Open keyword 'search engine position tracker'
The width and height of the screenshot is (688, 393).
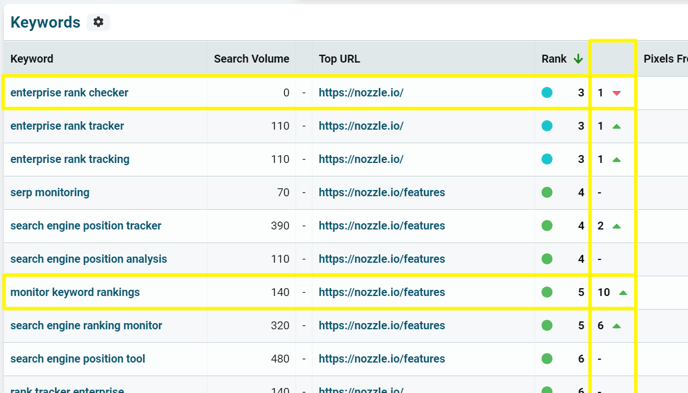86,226
